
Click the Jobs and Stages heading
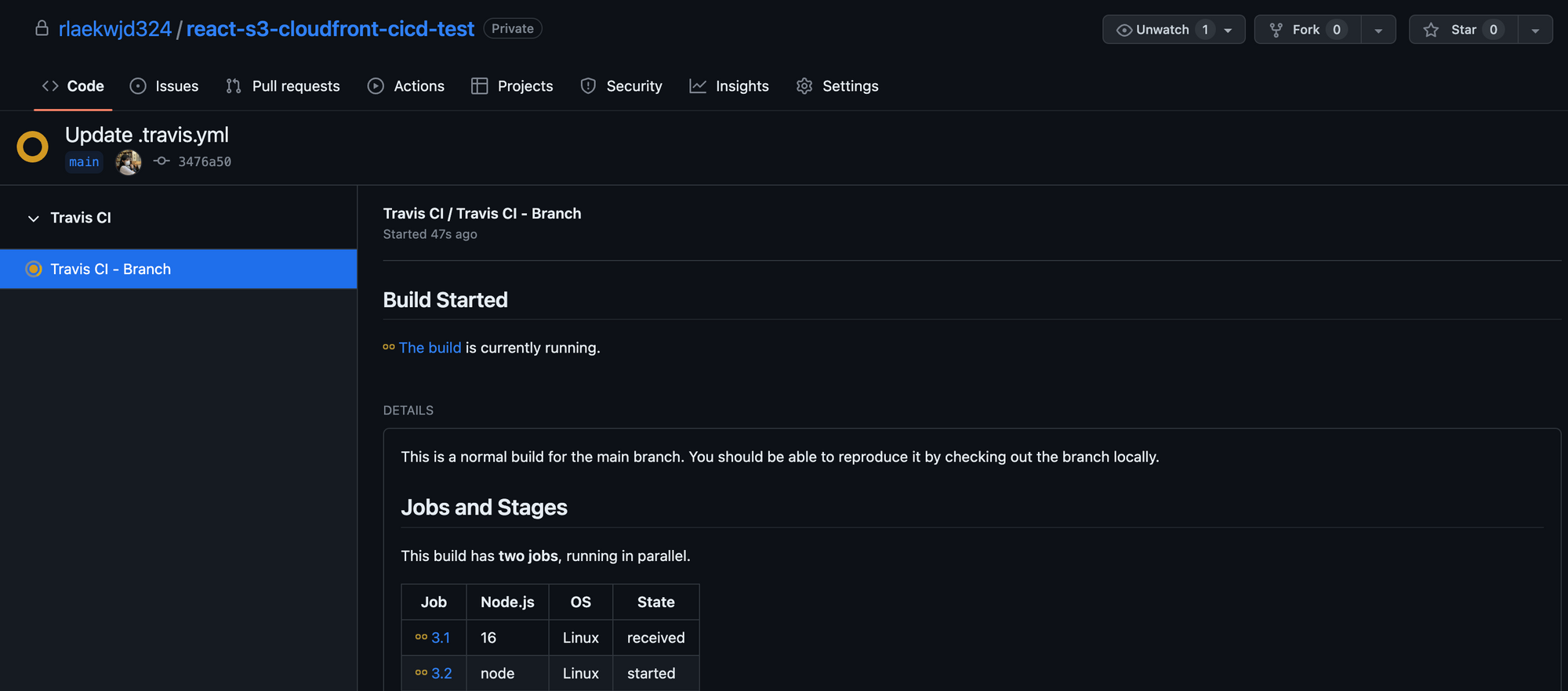coord(484,508)
